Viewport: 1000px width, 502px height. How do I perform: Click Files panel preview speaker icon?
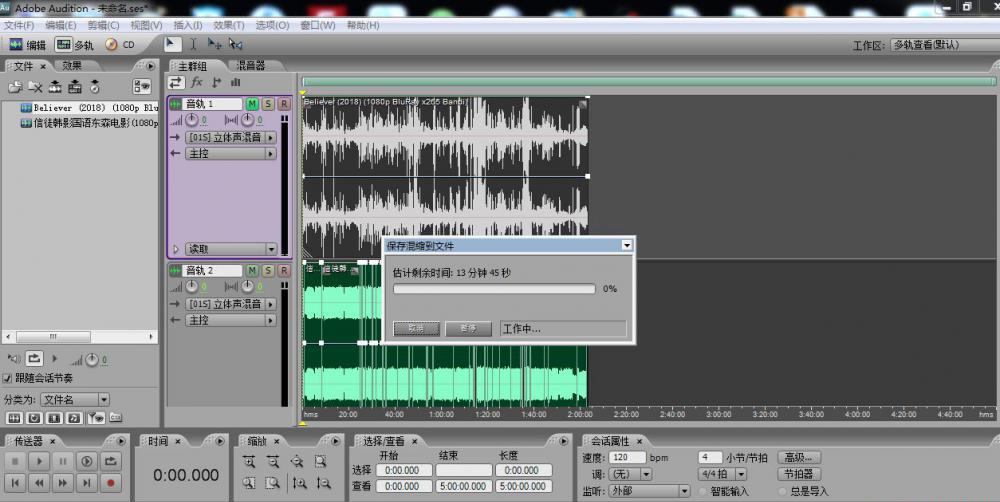coord(13,359)
